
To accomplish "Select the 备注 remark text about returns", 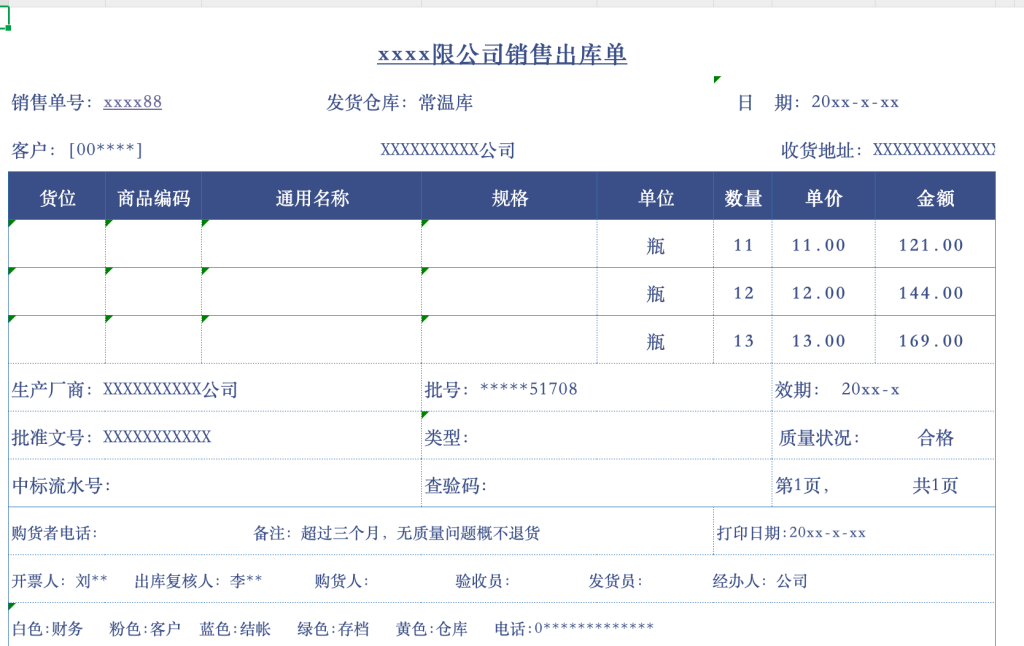I will click(x=397, y=533).
